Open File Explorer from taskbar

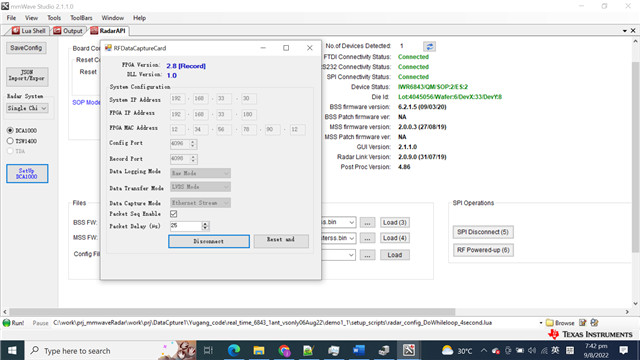259,350
